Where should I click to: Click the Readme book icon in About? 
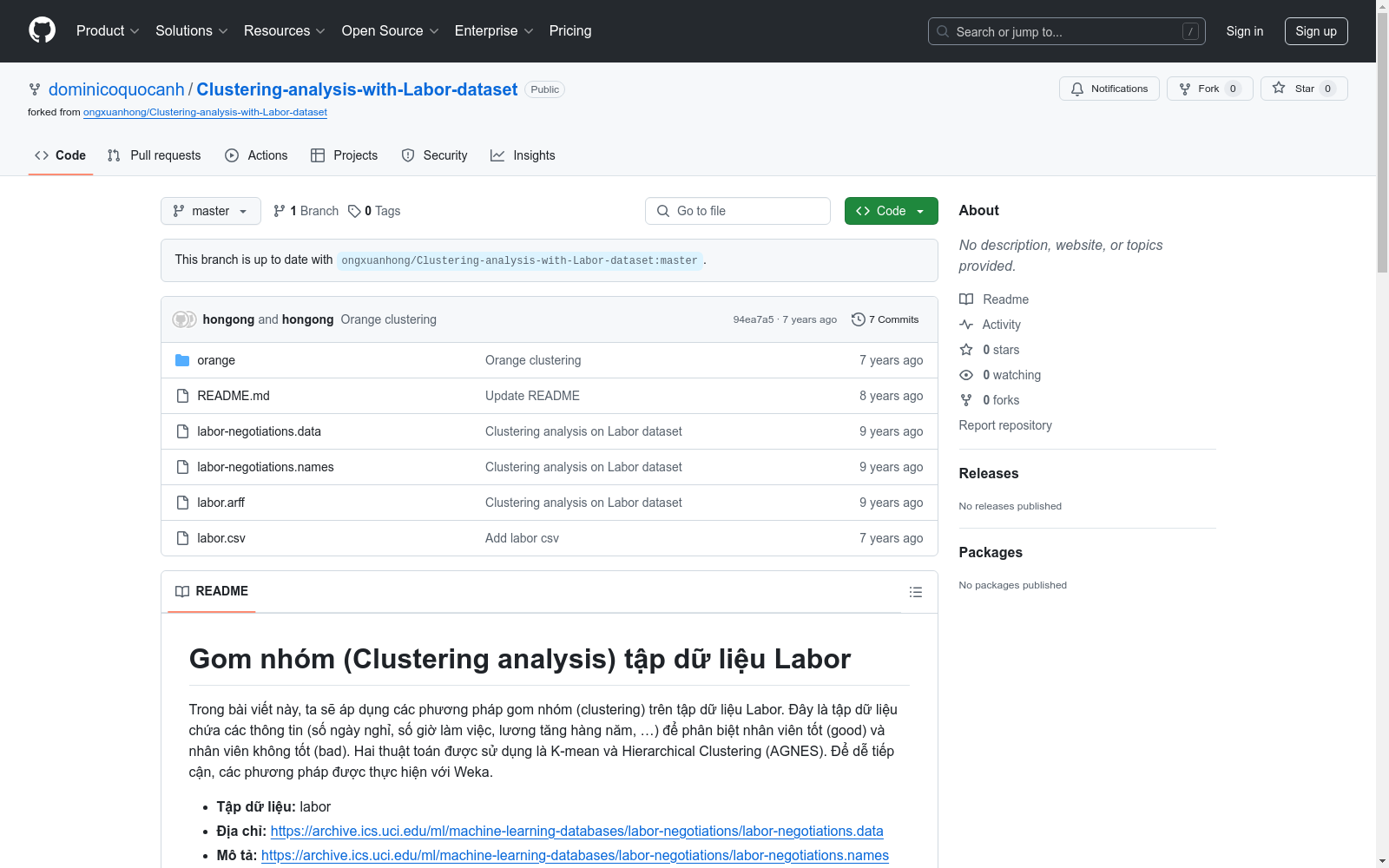tap(966, 299)
